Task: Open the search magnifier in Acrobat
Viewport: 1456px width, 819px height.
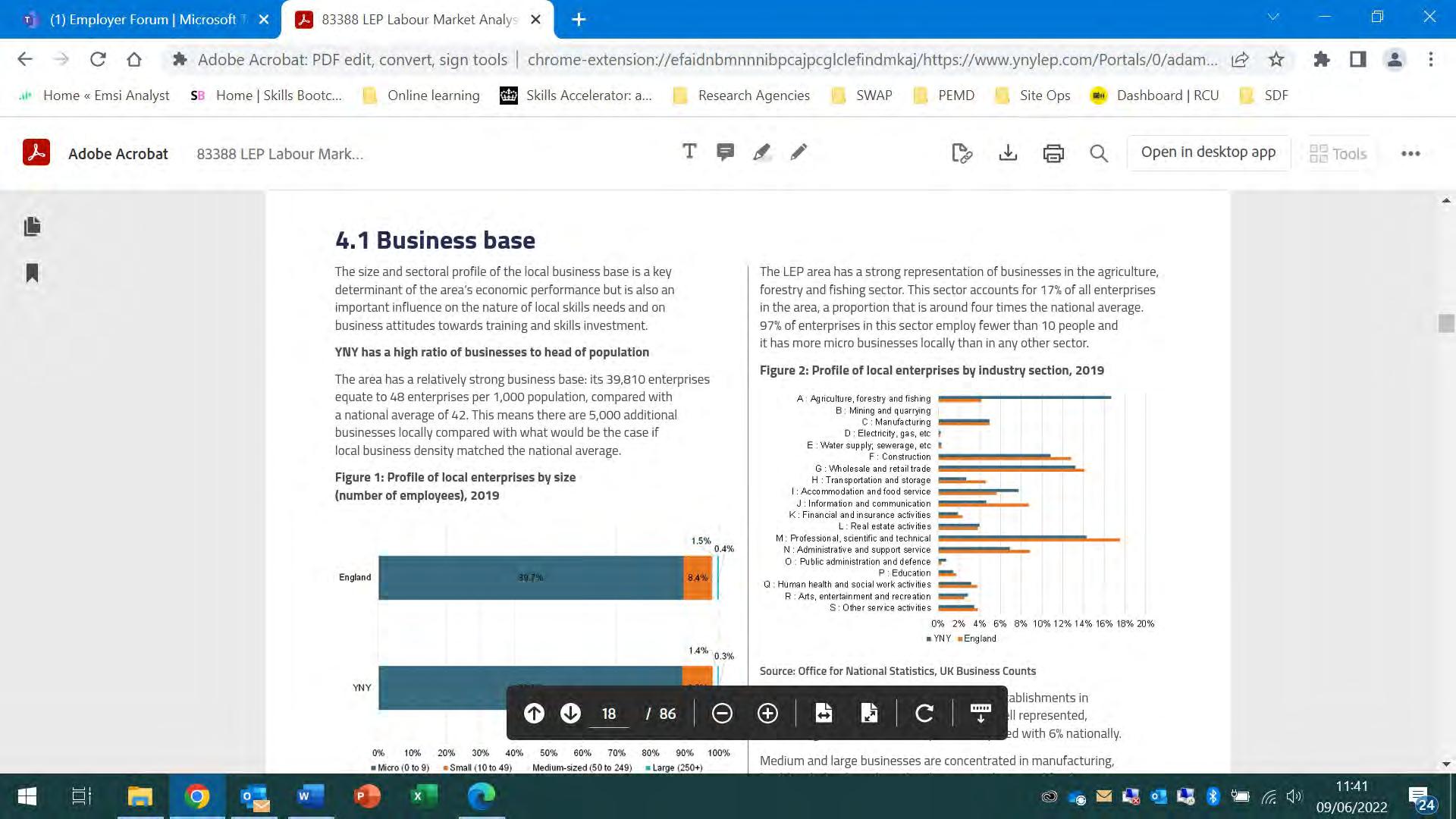Action: (x=1099, y=153)
